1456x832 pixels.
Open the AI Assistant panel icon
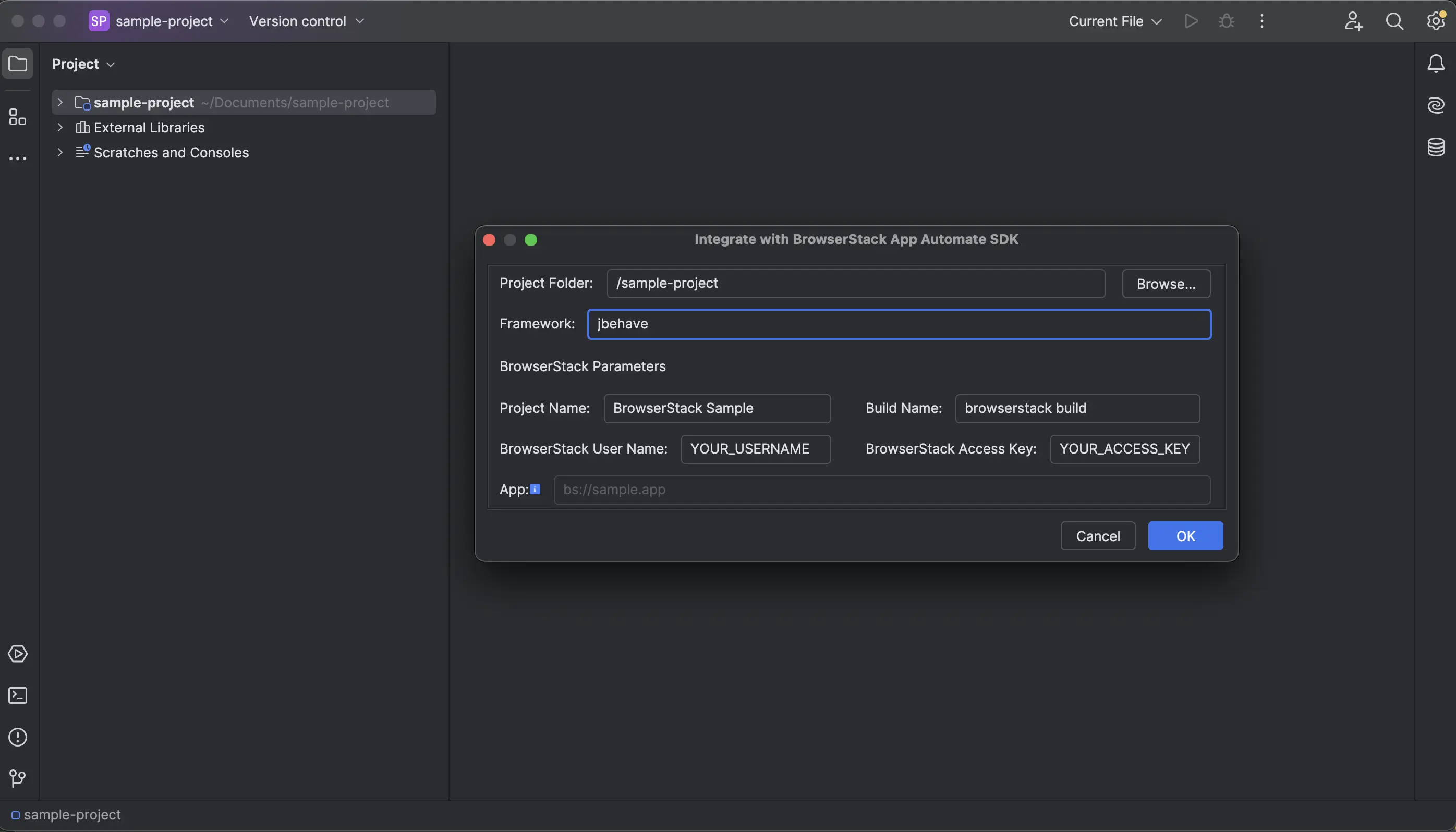1436,106
